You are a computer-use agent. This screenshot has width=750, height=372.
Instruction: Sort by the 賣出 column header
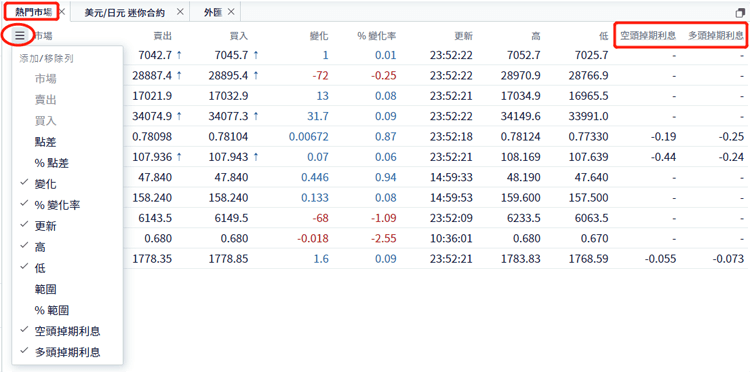click(162, 36)
